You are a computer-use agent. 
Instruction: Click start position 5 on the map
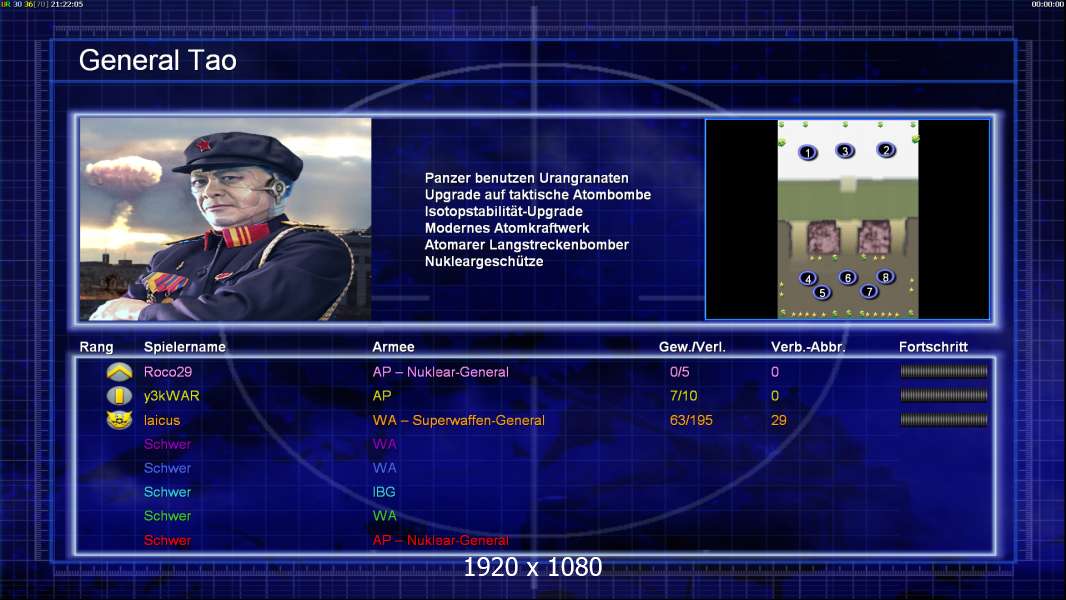[x=822, y=293]
